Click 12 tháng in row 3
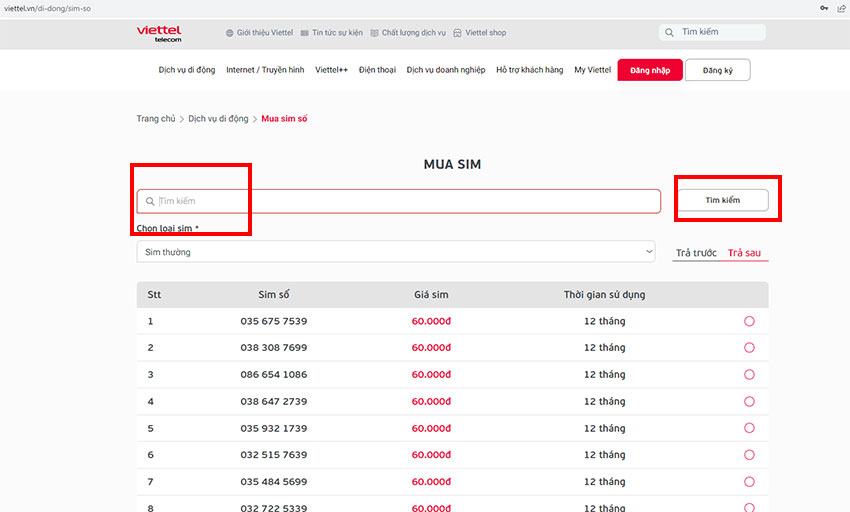This screenshot has height=512, width=850. pyautogui.click(x=604, y=374)
